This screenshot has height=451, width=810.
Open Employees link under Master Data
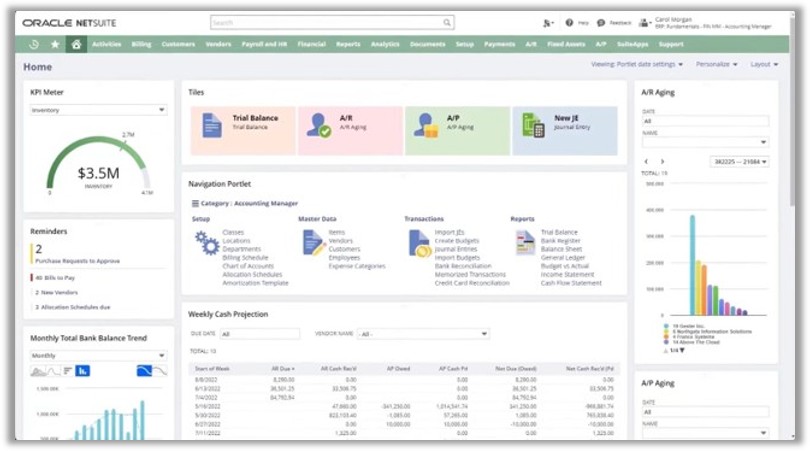[x=344, y=258]
